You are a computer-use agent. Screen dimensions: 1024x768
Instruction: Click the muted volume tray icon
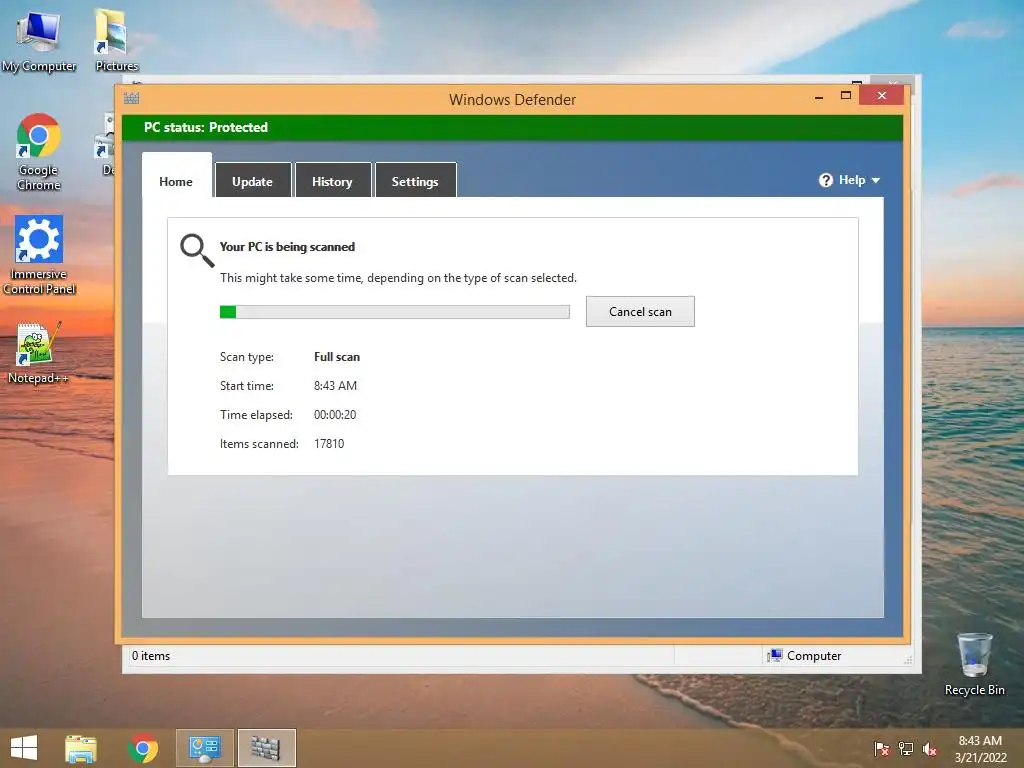[x=930, y=749]
